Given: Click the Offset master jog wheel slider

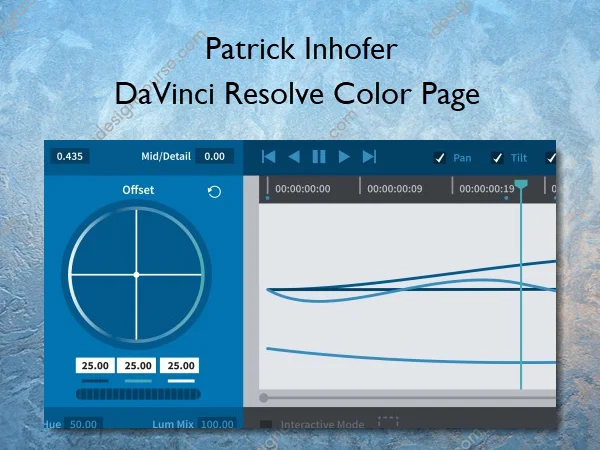Looking at the screenshot, I should tap(137, 395).
